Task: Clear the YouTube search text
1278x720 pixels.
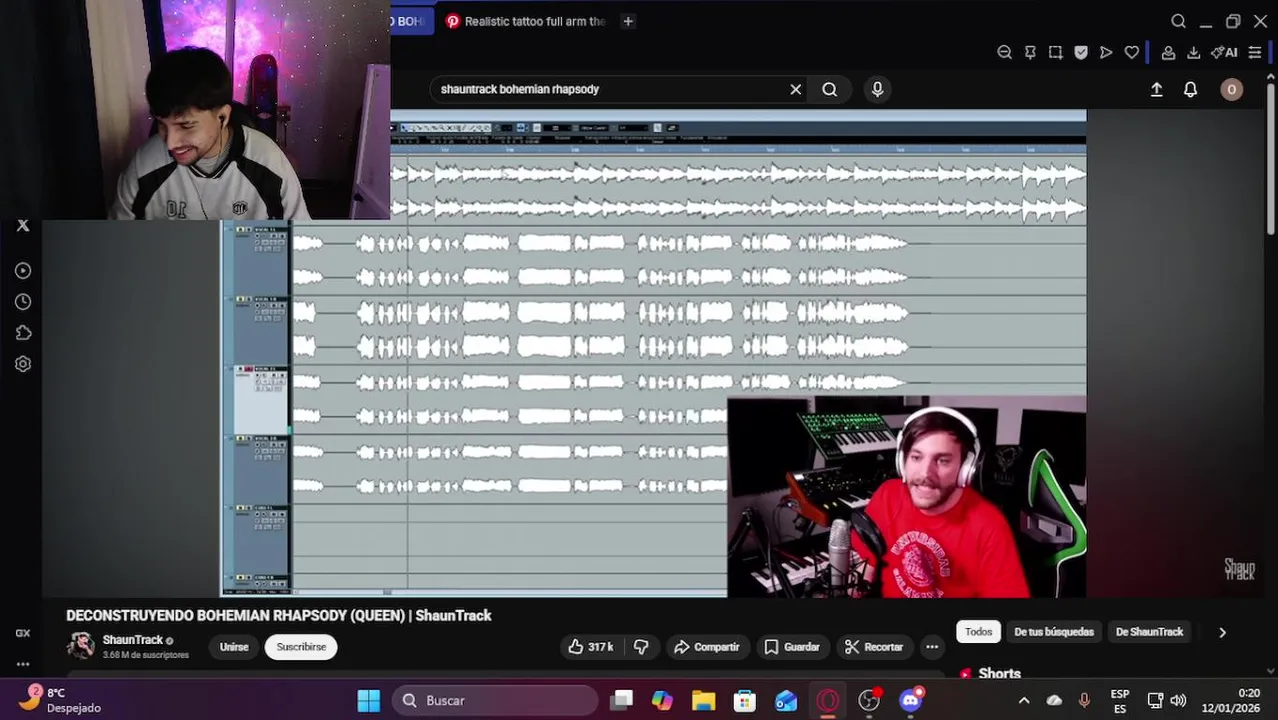Action: click(x=795, y=89)
